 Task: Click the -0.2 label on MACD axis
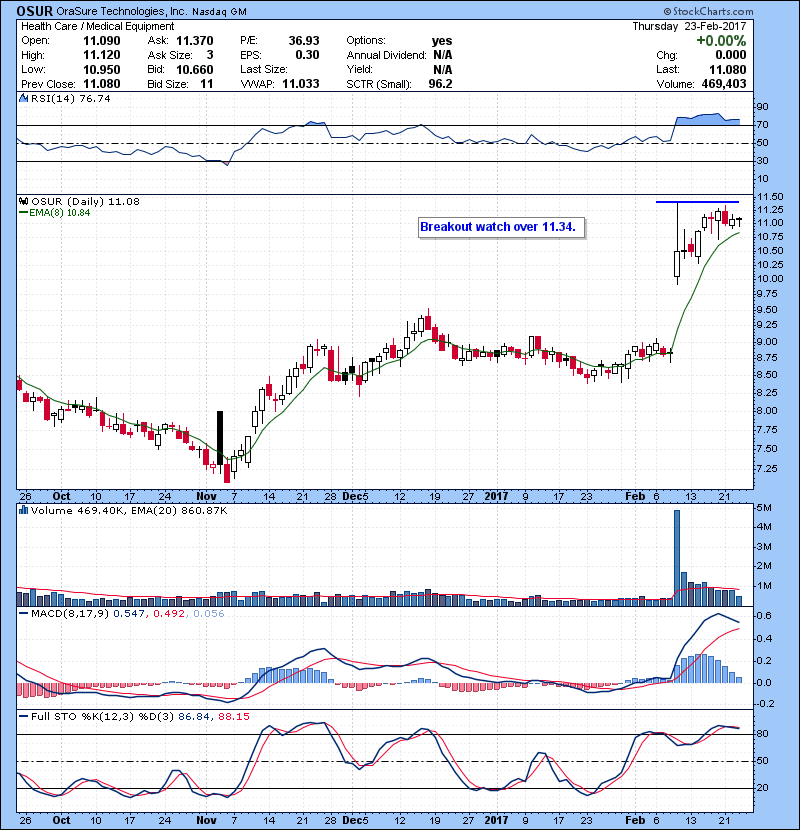(766, 703)
